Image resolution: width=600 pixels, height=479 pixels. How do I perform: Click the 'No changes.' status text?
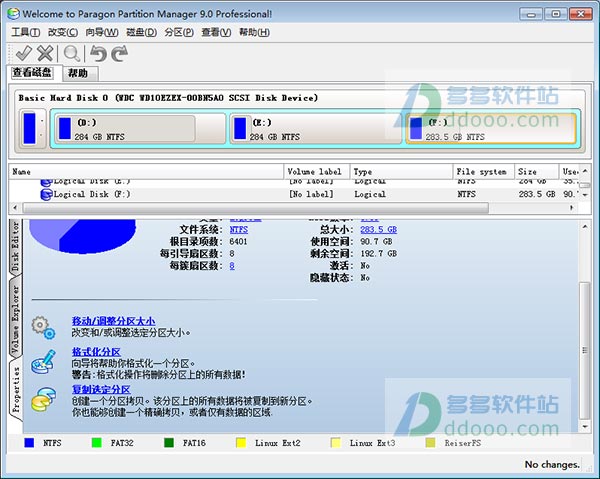(x=552, y=465)
